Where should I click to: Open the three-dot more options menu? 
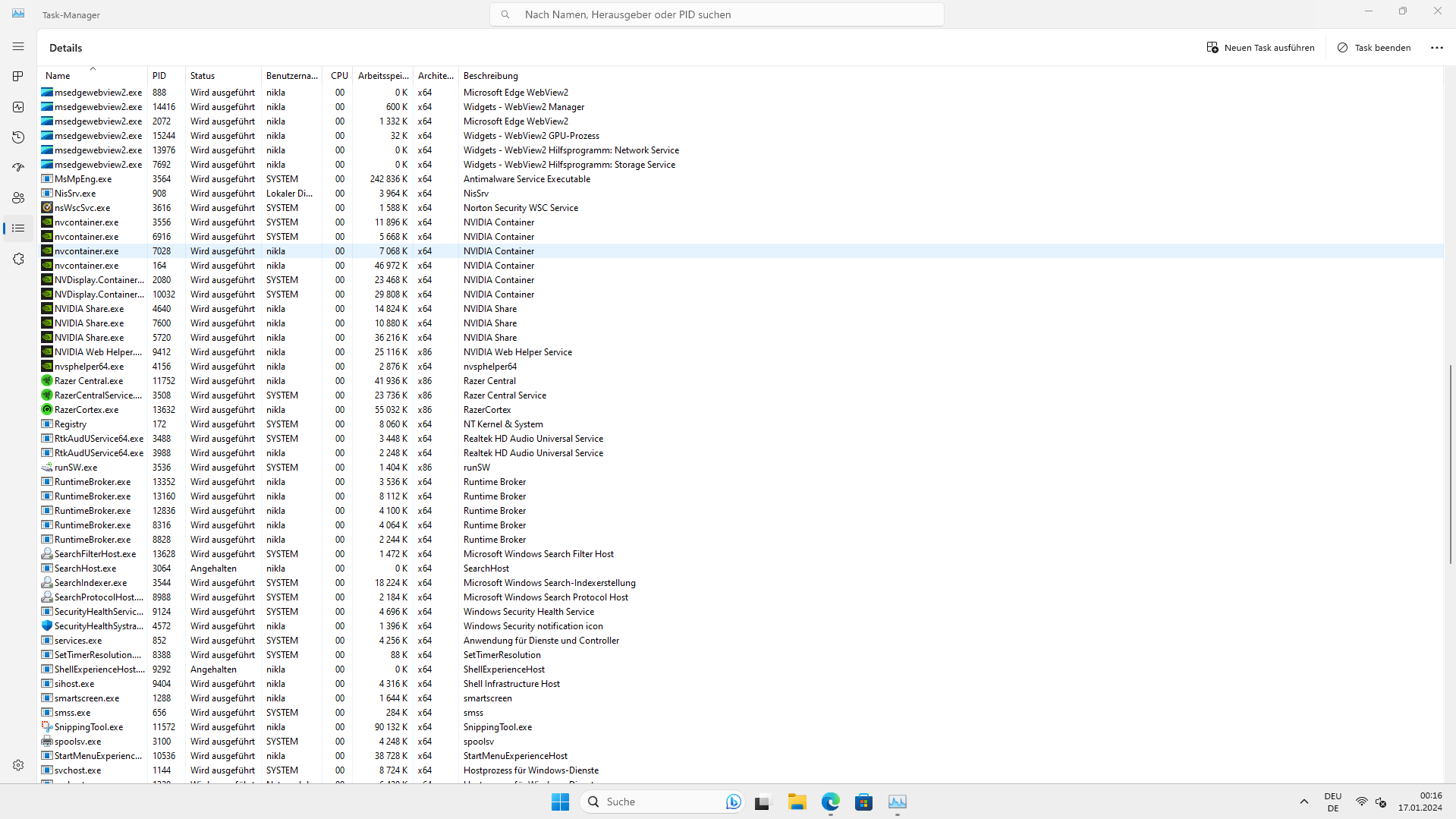click(1436, 48)
